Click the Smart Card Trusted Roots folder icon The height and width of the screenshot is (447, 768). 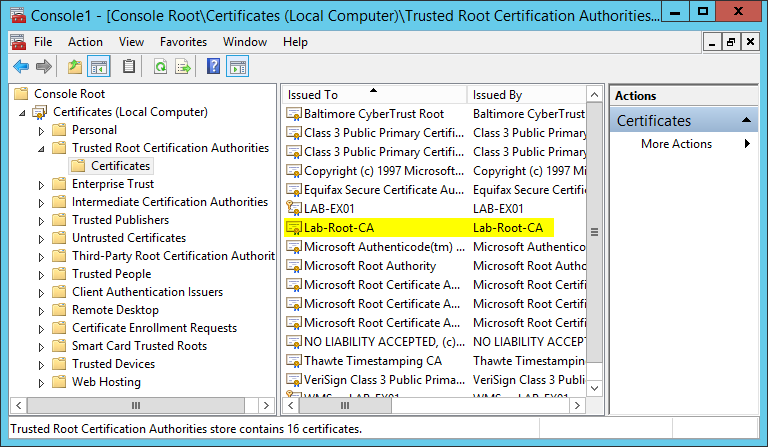[x=59, y=346]
